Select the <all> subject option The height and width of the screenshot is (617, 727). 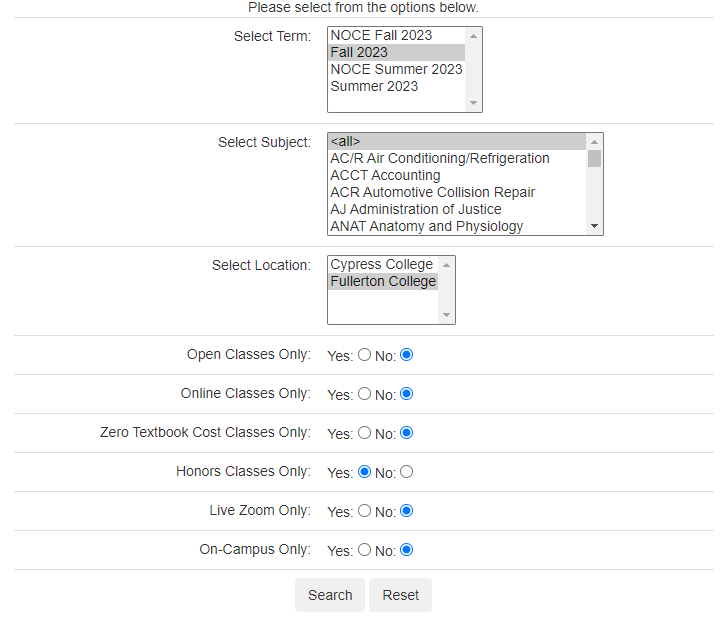tap(457, 141)
